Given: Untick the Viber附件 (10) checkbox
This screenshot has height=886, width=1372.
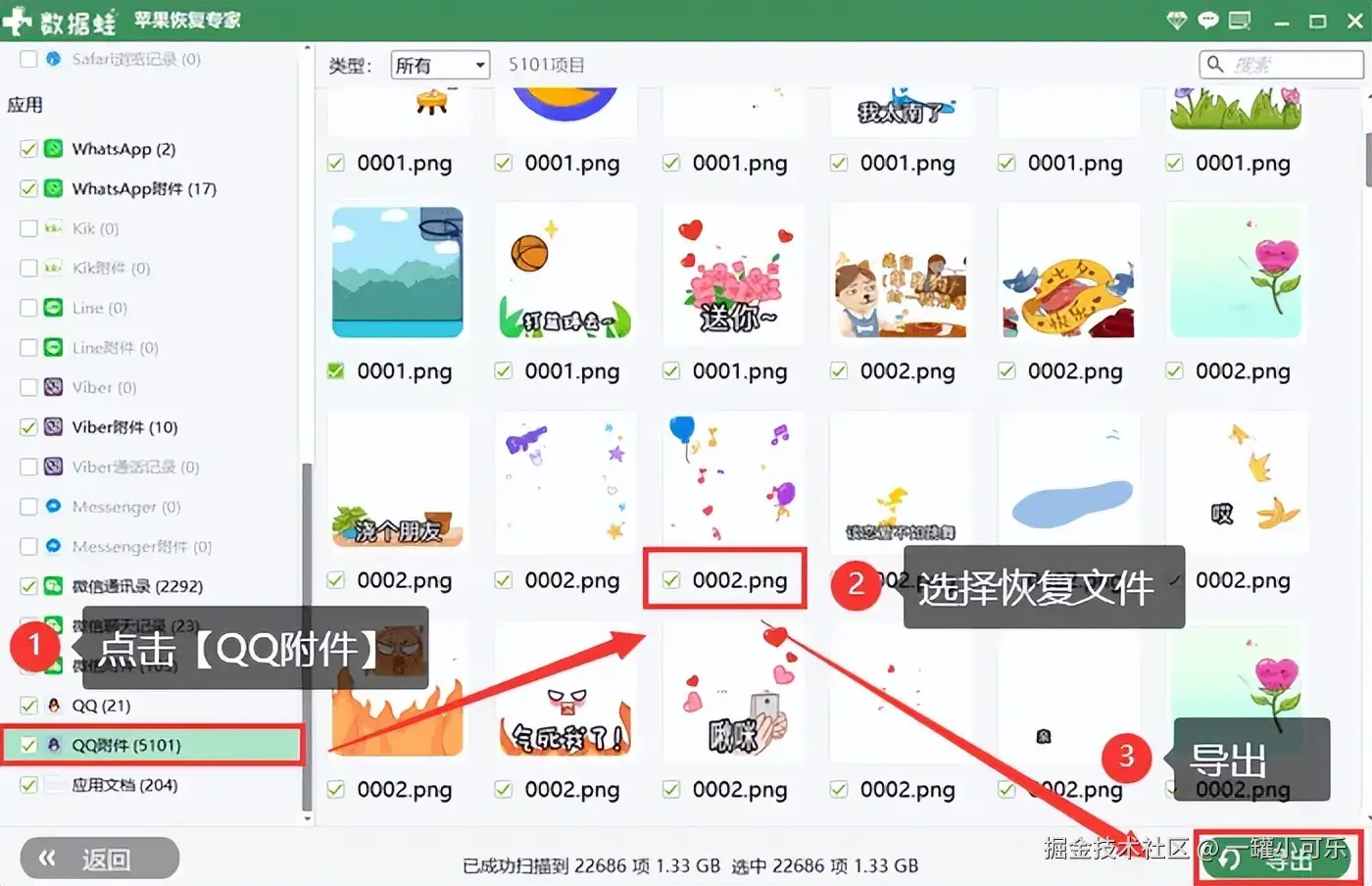Looking at the screenshot, I should click(28, 427).
